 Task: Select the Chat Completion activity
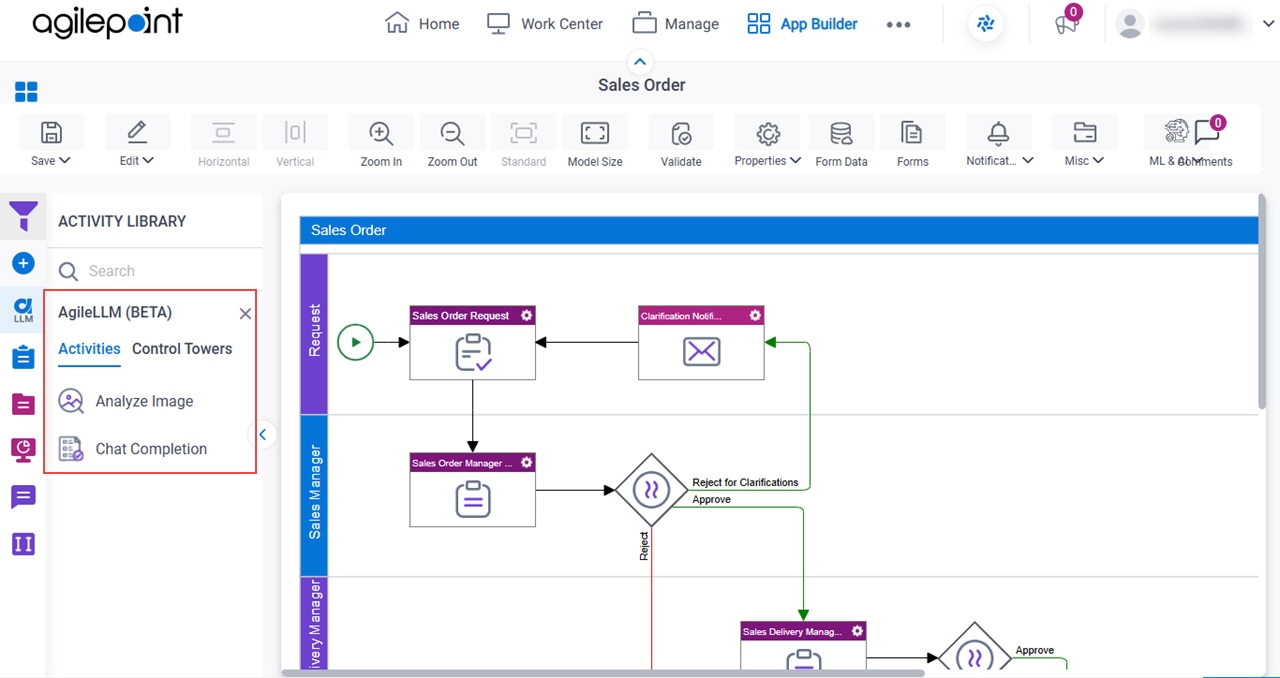pyautogui.click(x=133, y=449)
